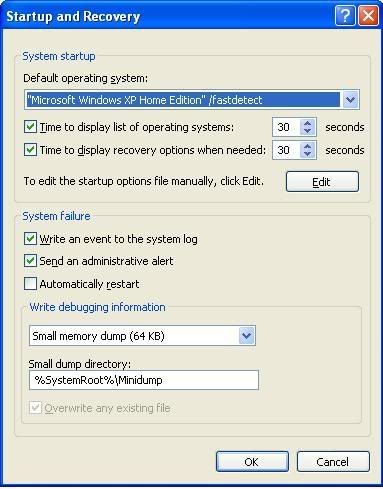Click the Cancel button

click(x=333, y=462)
